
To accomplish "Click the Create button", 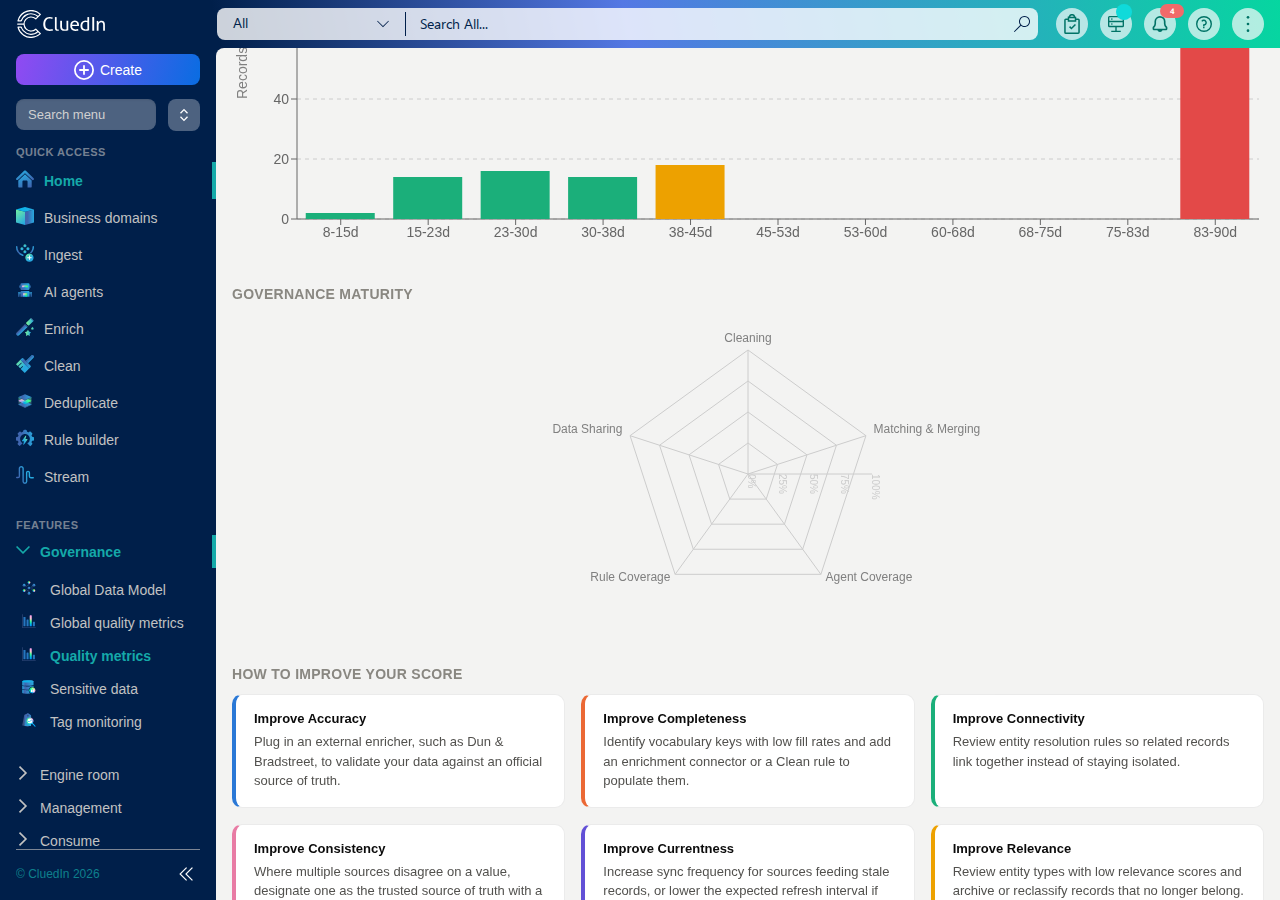I will [108, 70].
